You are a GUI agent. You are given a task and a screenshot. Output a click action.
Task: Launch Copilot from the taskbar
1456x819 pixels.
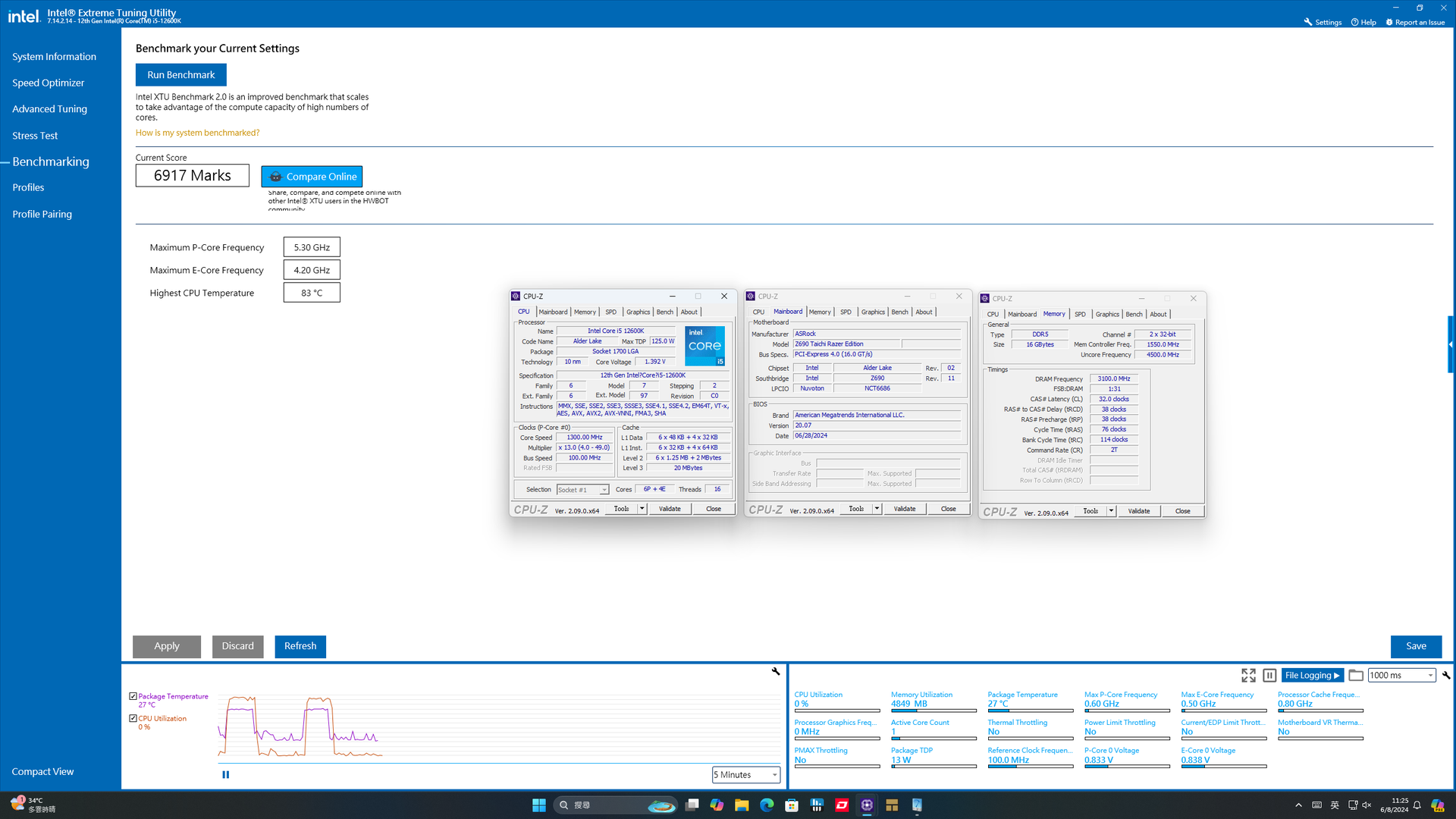click(717, 805)
